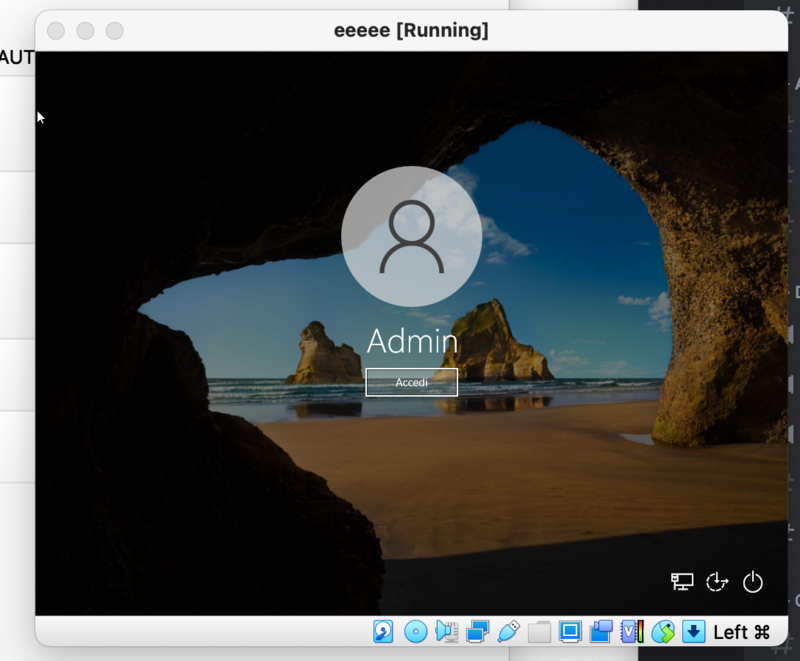Toggle the mouse integration status icon
This screenshot has height=661, width=800.
[662, 632]
